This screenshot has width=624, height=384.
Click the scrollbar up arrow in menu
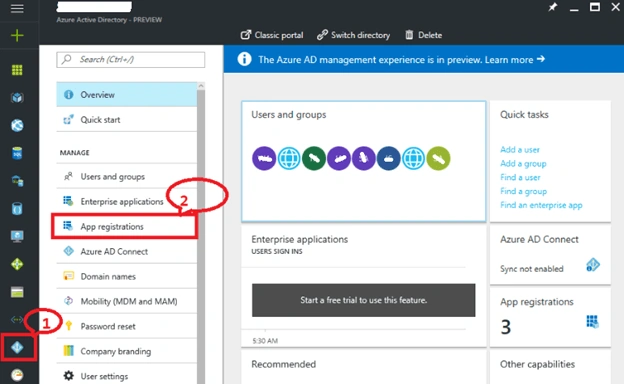point(201,86)
